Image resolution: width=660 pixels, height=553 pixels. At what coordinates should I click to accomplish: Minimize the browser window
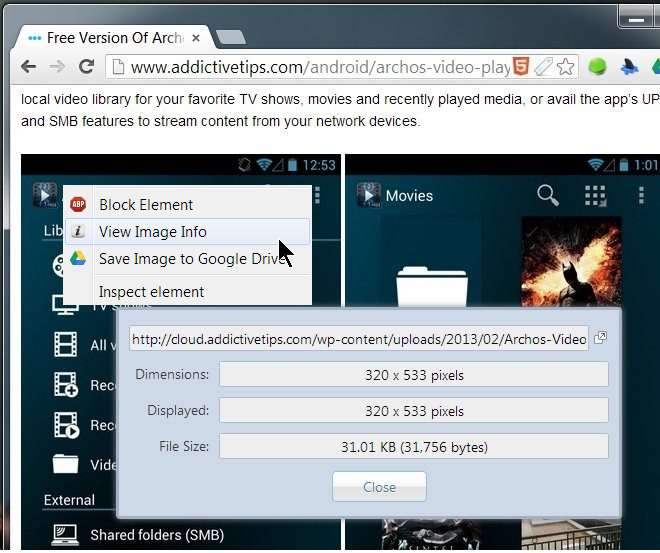click(x=636, y=19)
